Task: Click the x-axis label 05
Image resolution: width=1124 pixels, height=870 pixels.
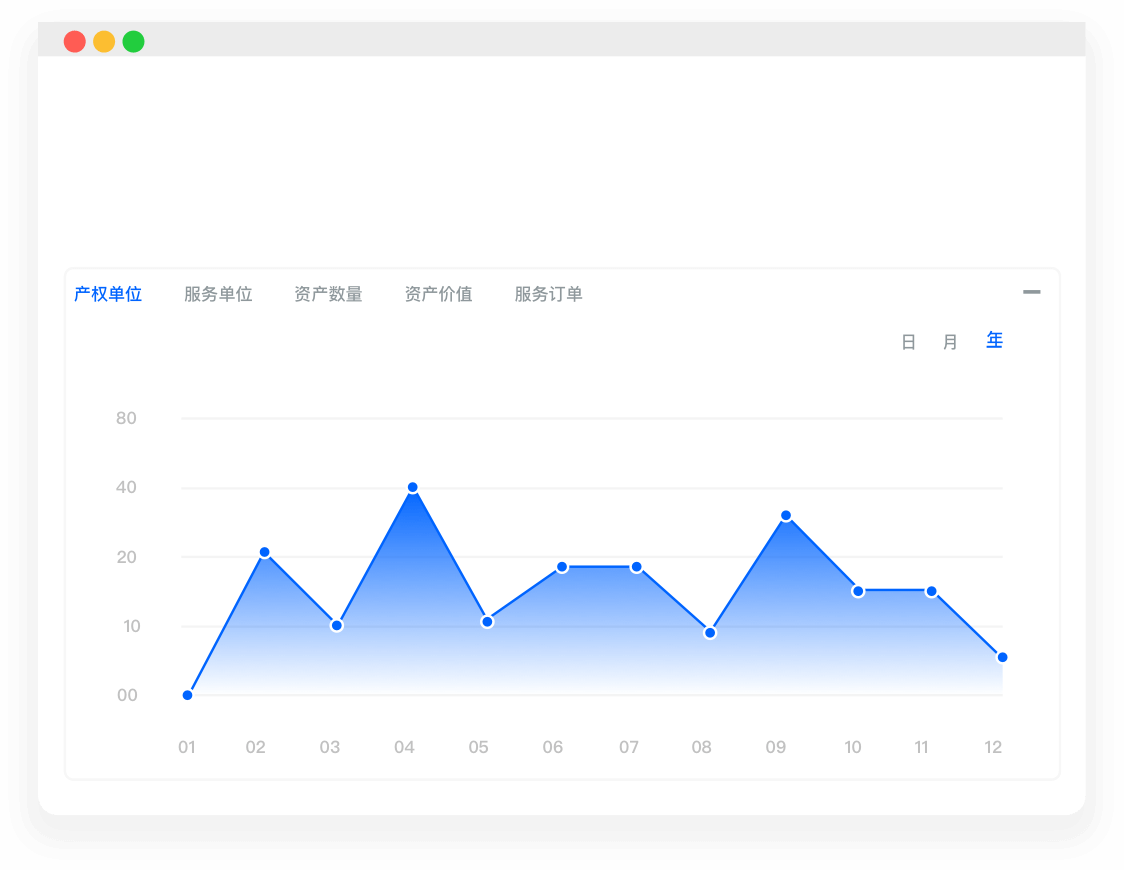Action: pos(479,747)
